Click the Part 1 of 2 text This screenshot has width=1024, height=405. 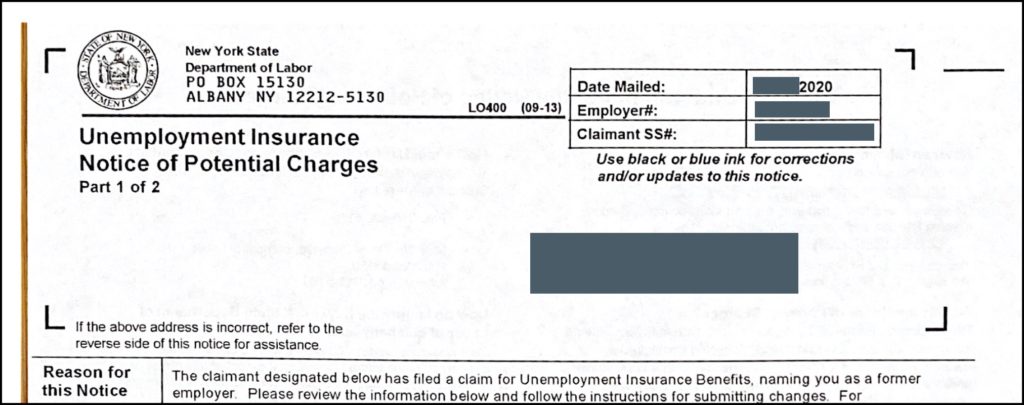point(119,186)
